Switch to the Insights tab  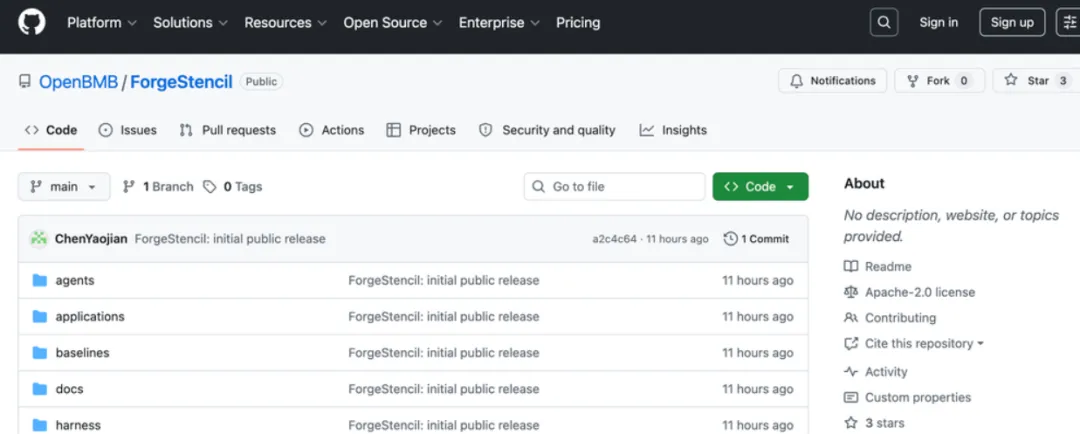[673, 130]
